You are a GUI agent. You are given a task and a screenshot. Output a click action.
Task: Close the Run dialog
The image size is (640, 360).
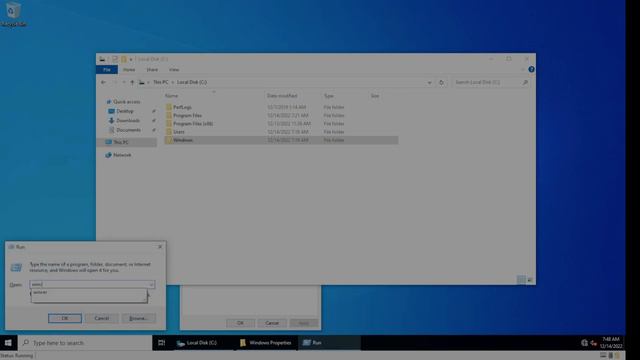pyautogui.click(x=160, y=247)
